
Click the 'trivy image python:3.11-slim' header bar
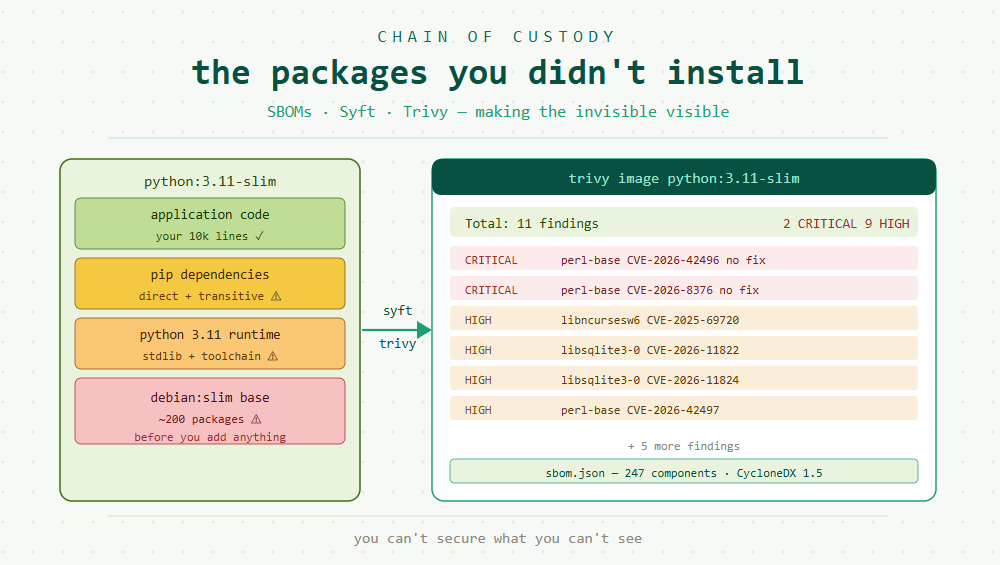click(684, 177)
